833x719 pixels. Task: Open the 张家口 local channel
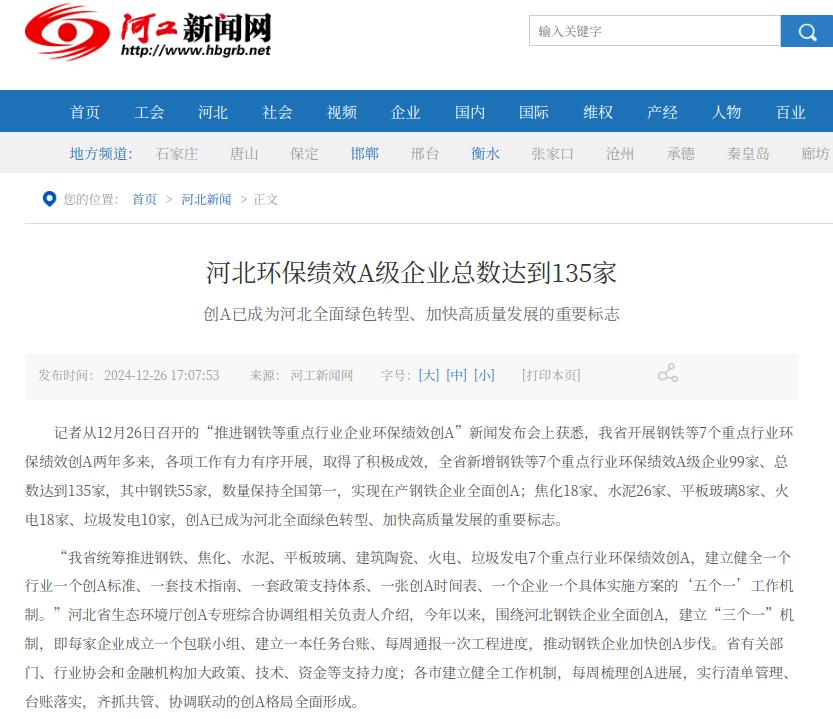point(552,154)
